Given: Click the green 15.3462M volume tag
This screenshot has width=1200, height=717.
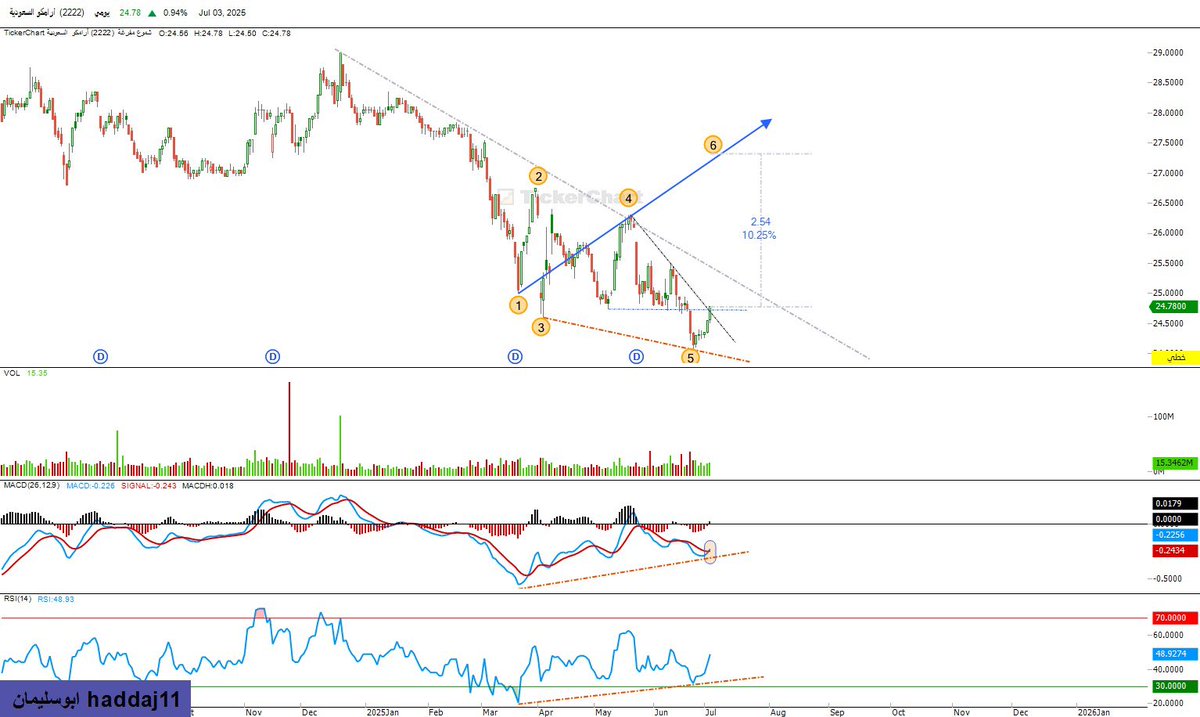Looking at the screenshot, I should 1174,463.
